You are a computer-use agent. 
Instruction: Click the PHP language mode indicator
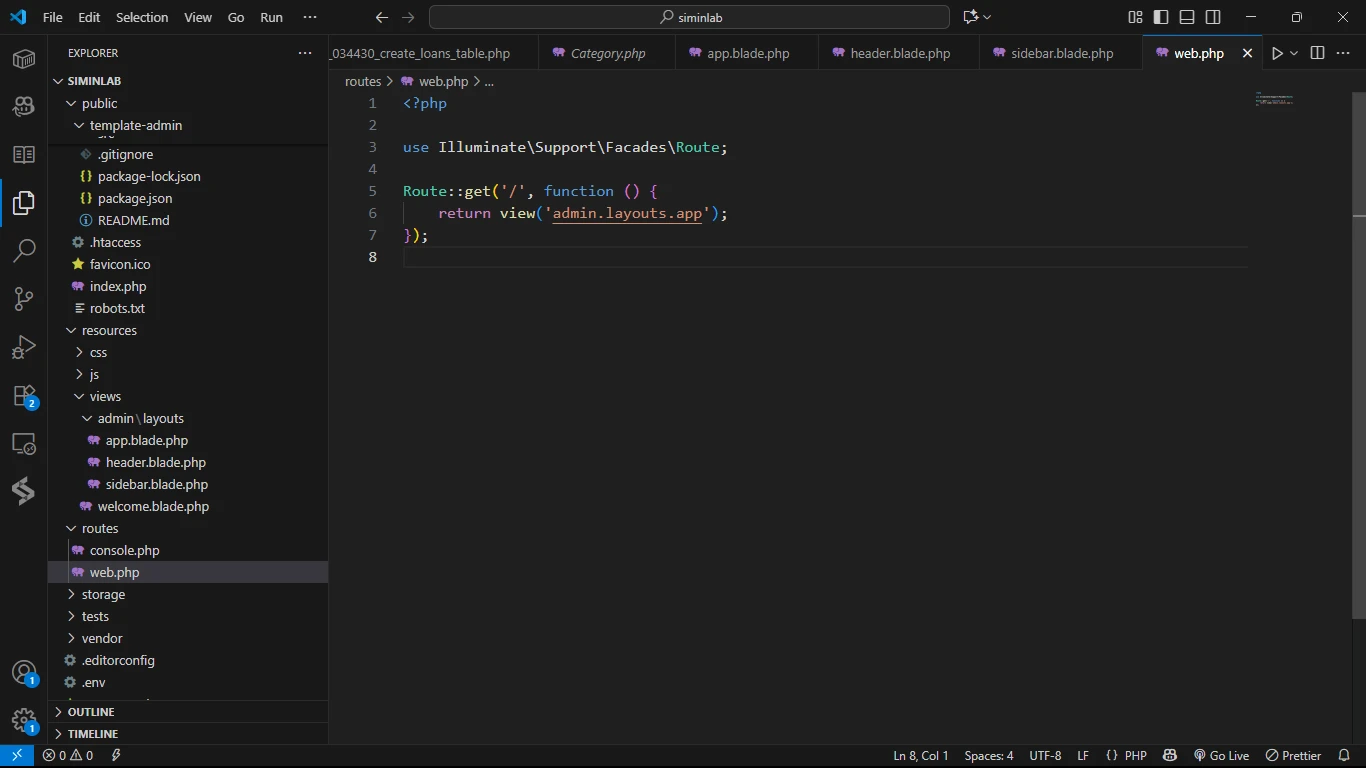coord(1135,756)
